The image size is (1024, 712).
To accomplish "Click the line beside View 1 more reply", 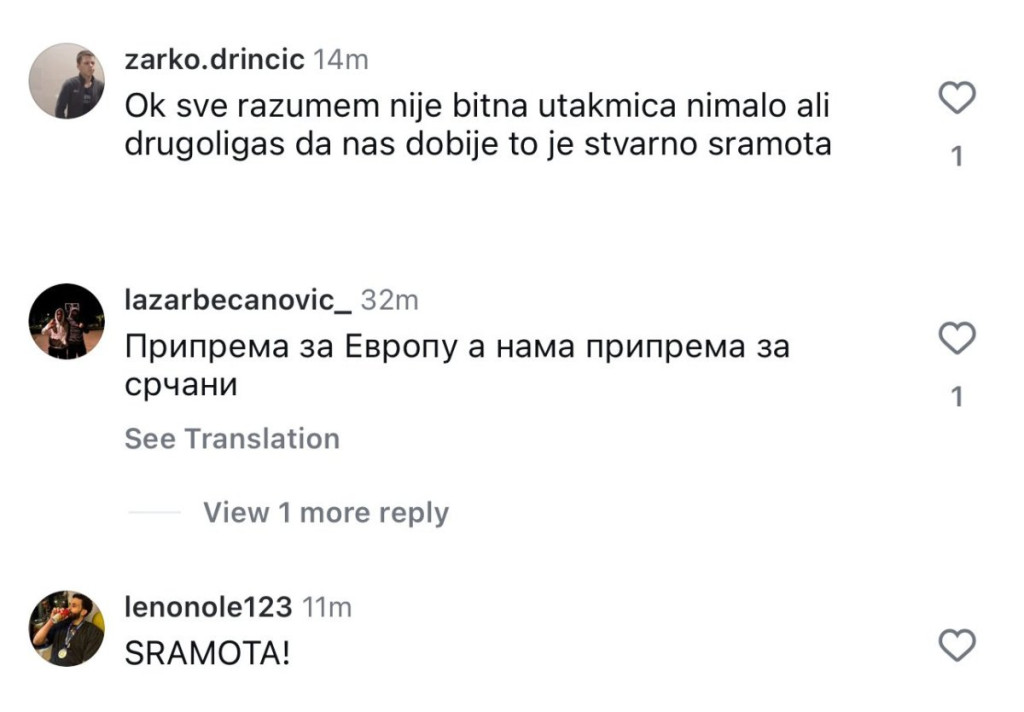I will [154, 513].
